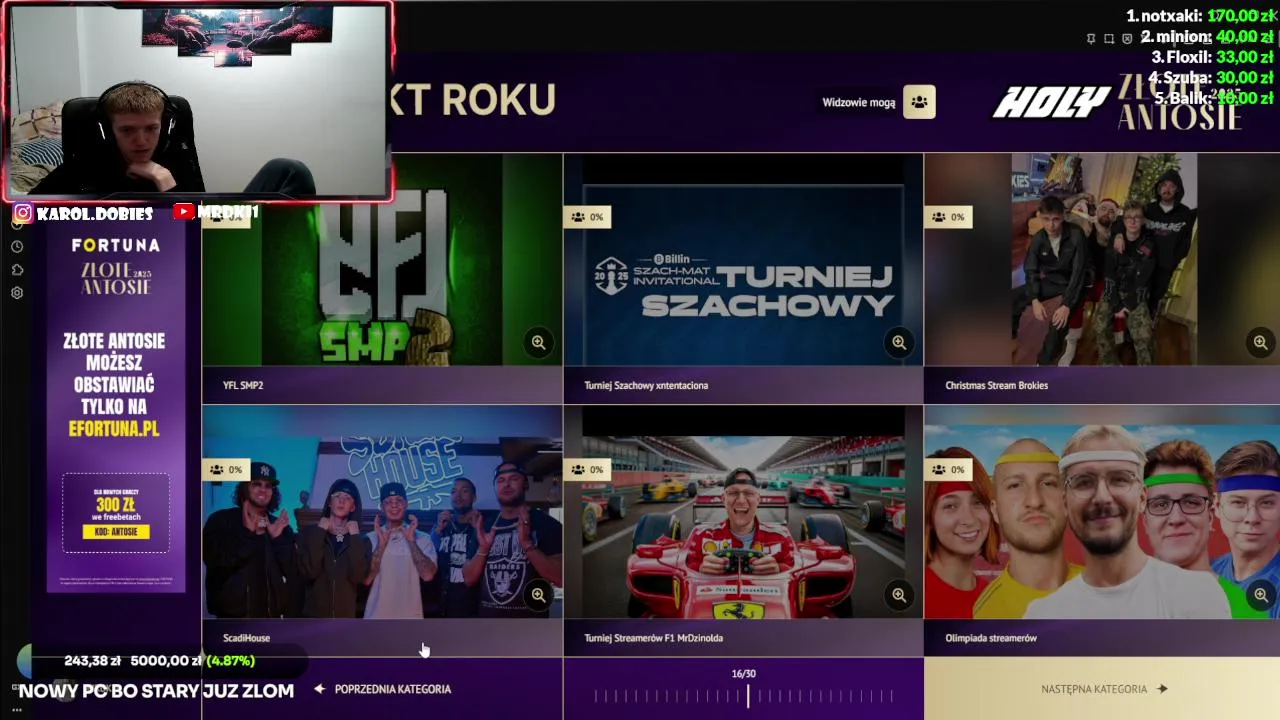This screenshot has width=1280, height=720.
Task: Zoom the Olimpiada streamerów image
Action: (1260, 595)
